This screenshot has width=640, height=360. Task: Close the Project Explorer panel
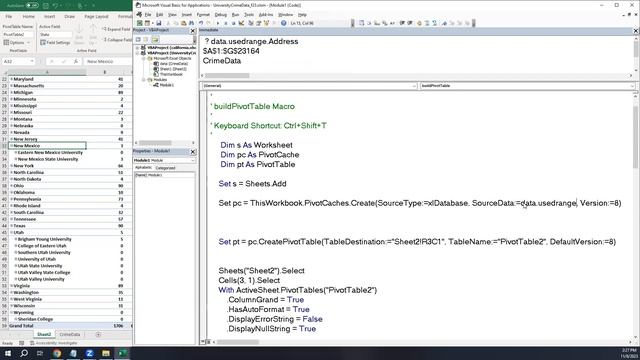click(193, 31)
